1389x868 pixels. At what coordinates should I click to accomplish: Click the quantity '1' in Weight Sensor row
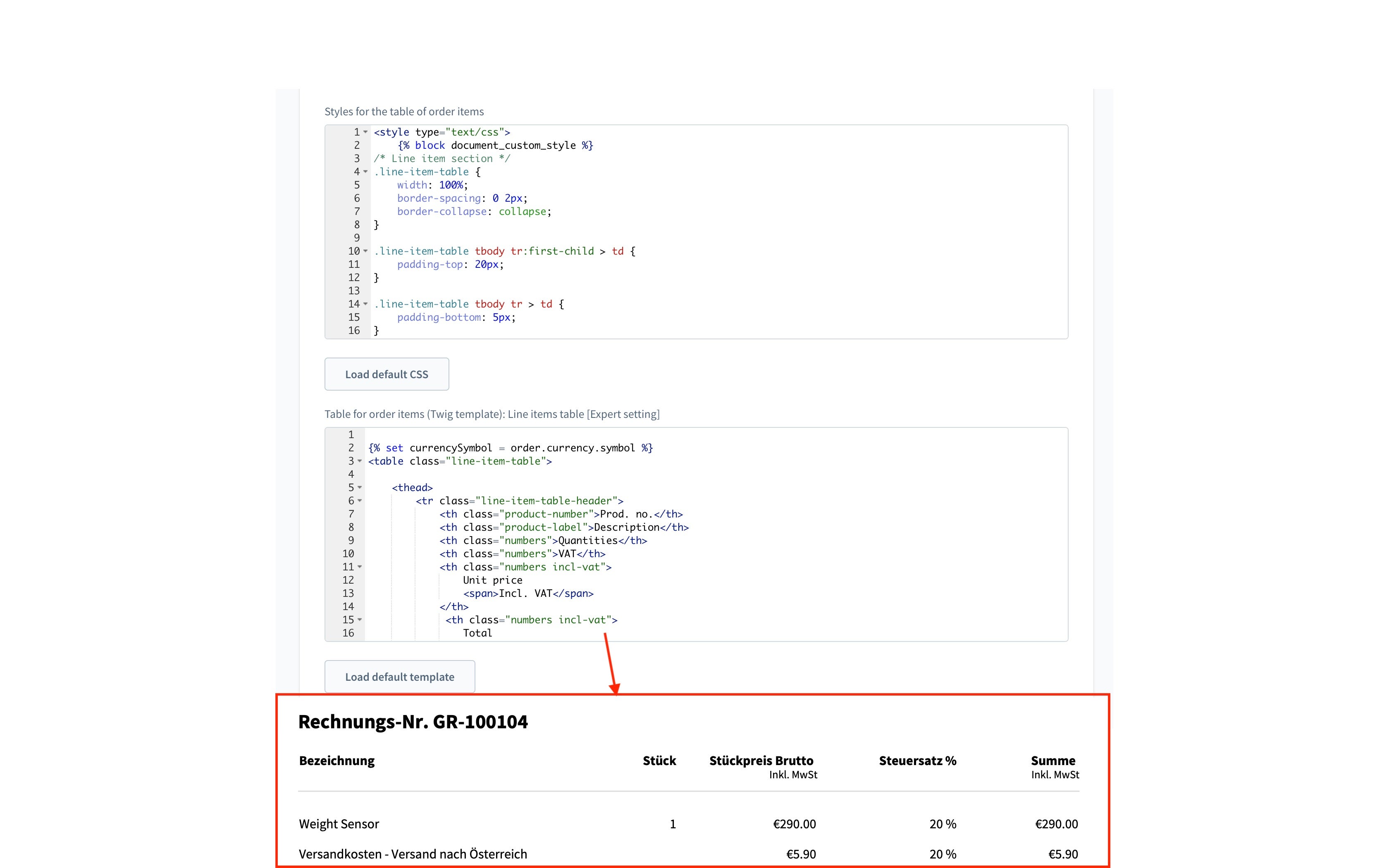(x=673, y=824)
